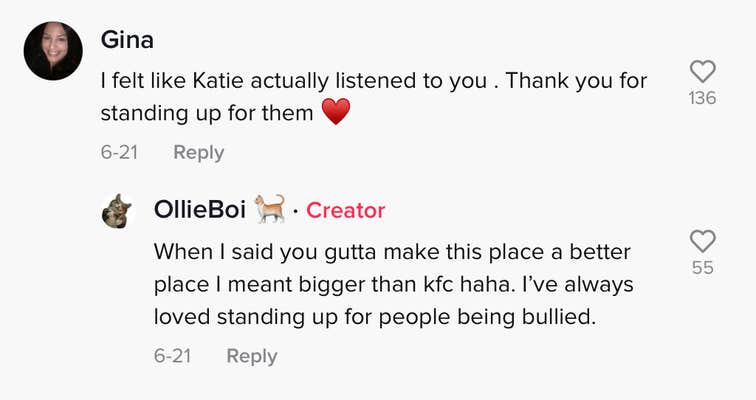This screenshot has width=756, height=400.
Task: Click the 6-21 date under Gina's comment
Action: (x=118, y=153)
